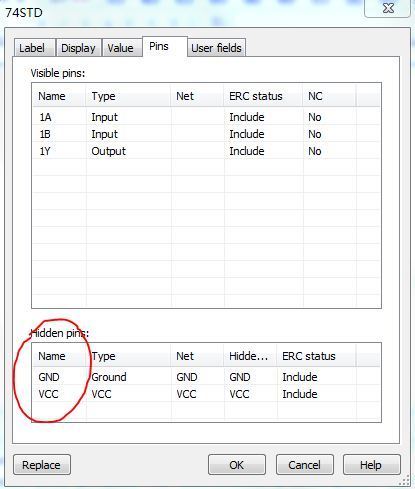The height and width of the screenshot is (489, 415).
Task: Click Input type cell of pin 1B
Action: [x=105, y=134]
